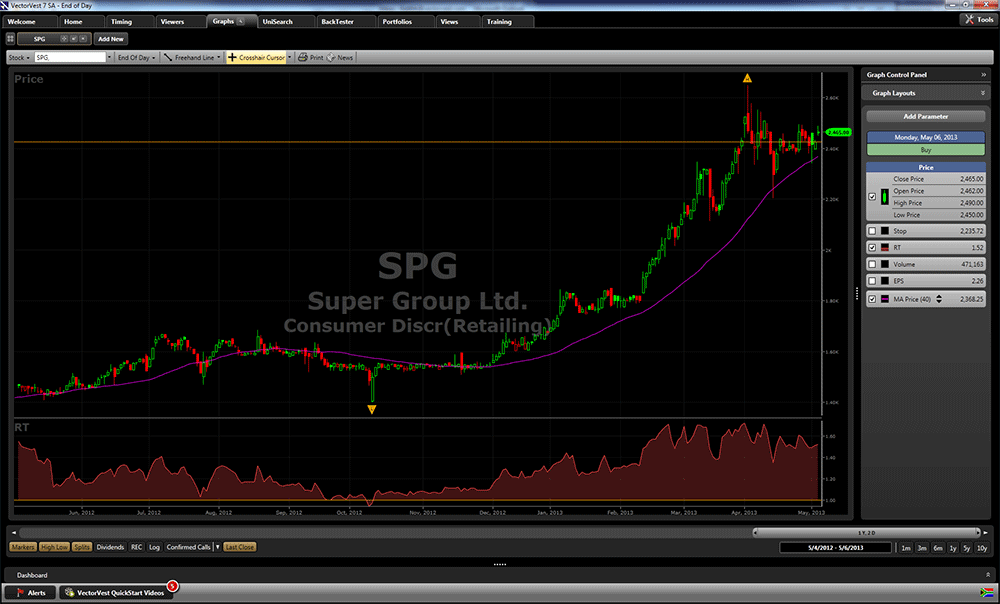Set the chart range to 6m

click(x=937, y=548)
